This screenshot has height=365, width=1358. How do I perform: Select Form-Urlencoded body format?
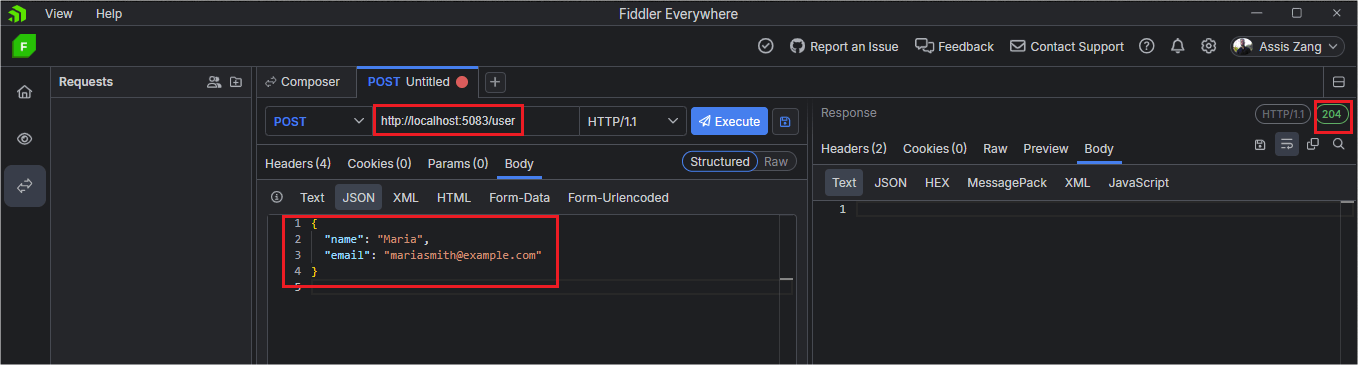[x=618, y=197]
